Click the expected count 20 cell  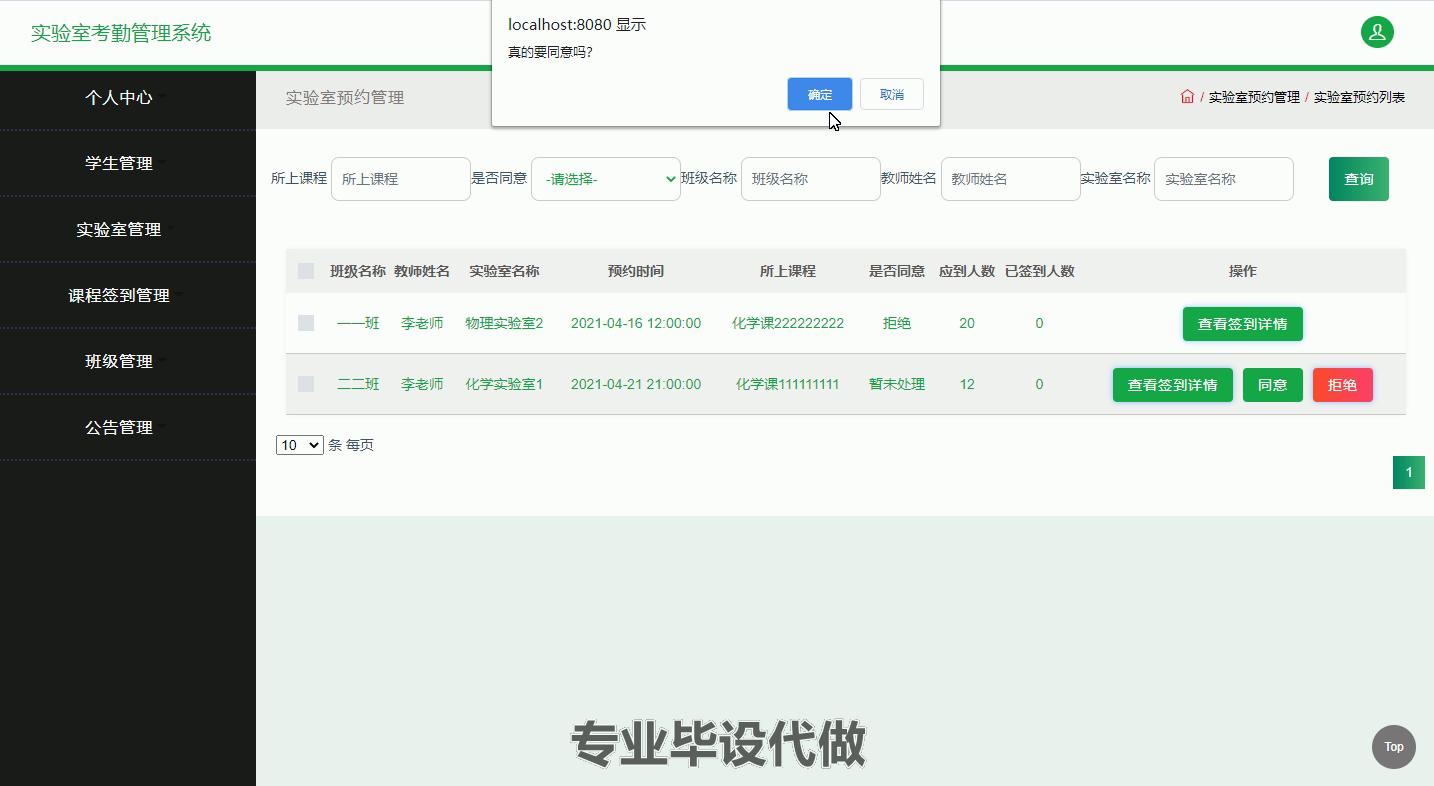(967, 323)
